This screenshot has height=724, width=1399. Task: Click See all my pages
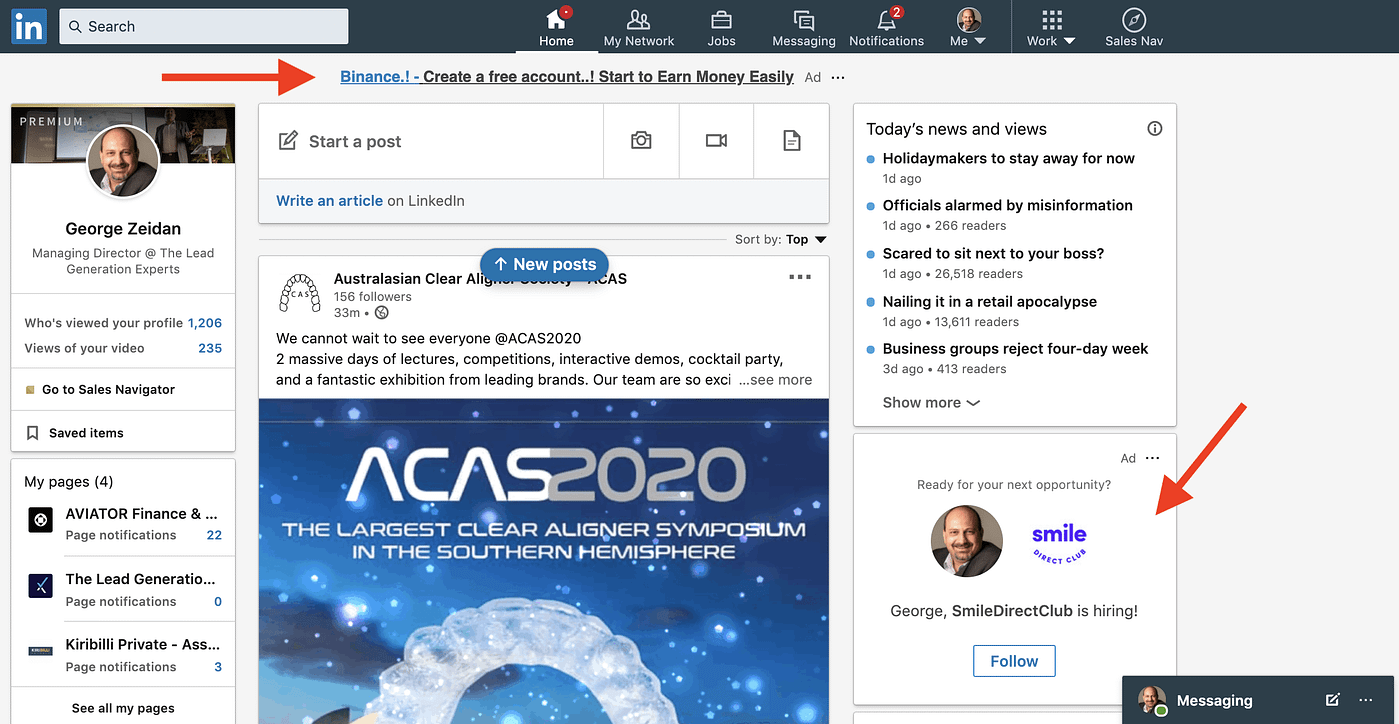123,708
